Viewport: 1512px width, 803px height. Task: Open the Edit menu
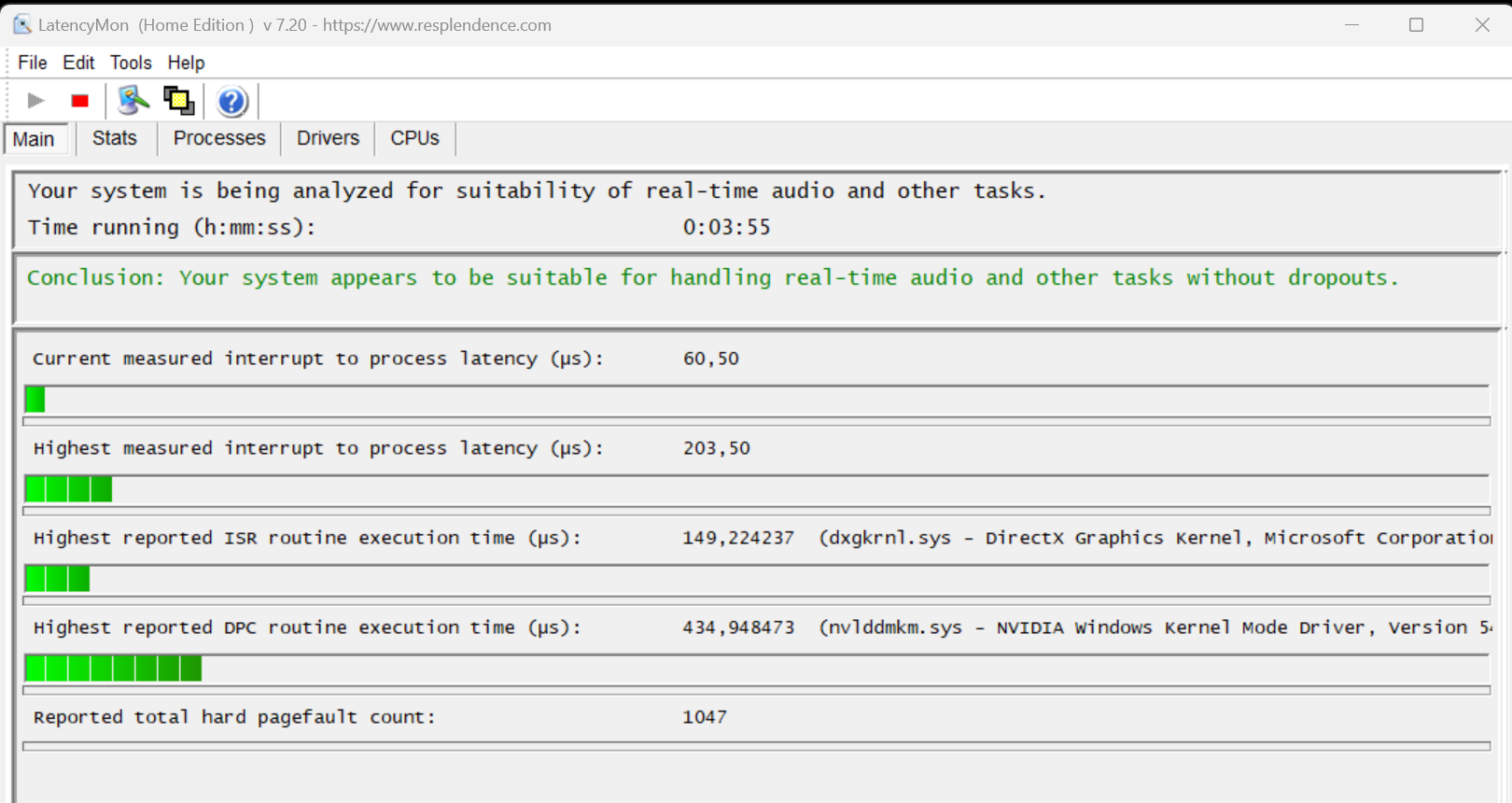(x=78, y=63)
